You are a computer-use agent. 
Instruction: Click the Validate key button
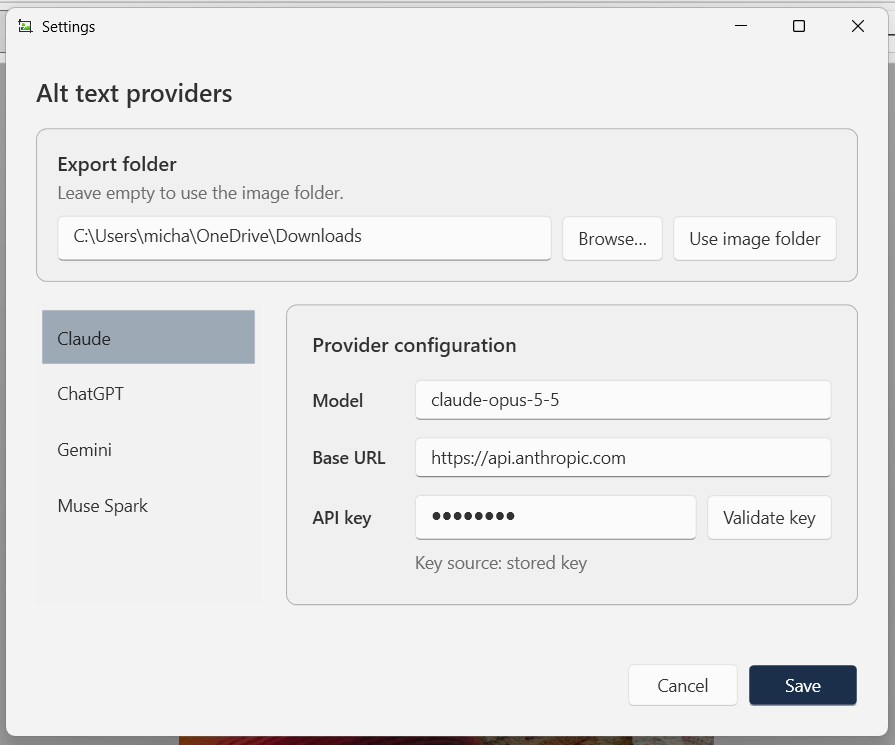769,518
